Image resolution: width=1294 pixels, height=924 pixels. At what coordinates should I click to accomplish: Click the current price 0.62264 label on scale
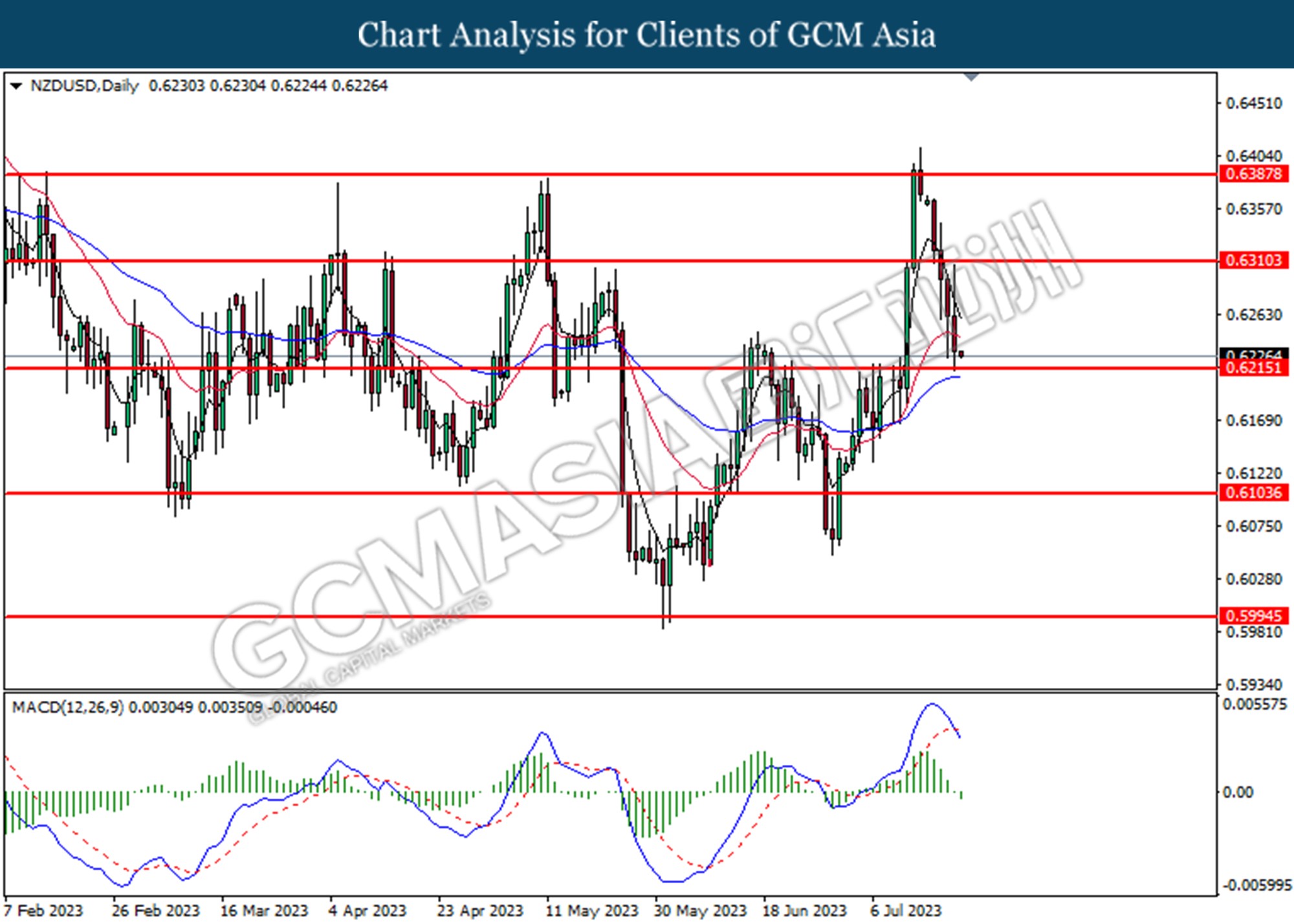1253,355
